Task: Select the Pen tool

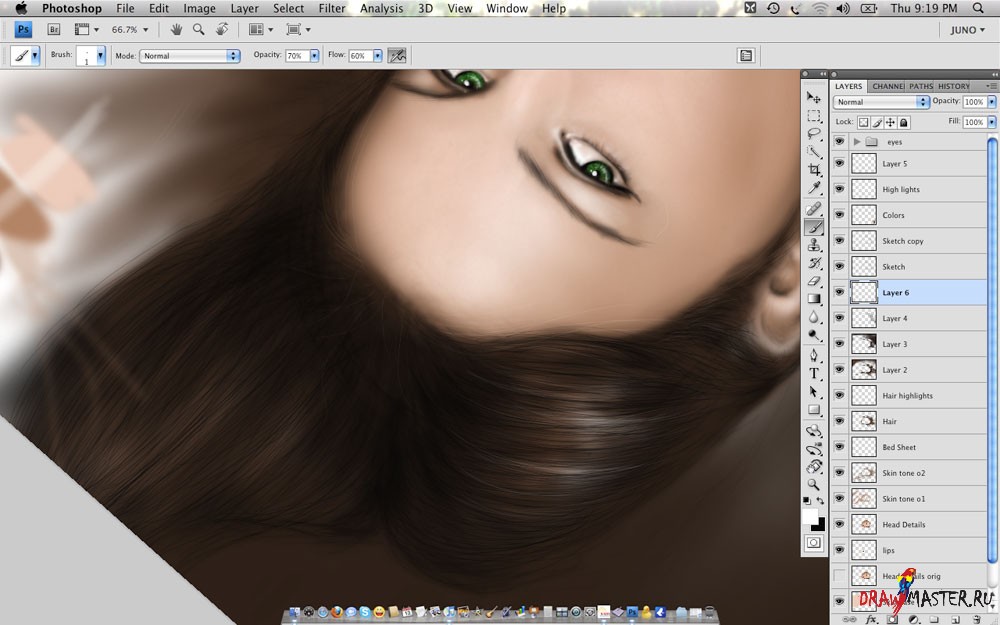Action: pos(814,355)
